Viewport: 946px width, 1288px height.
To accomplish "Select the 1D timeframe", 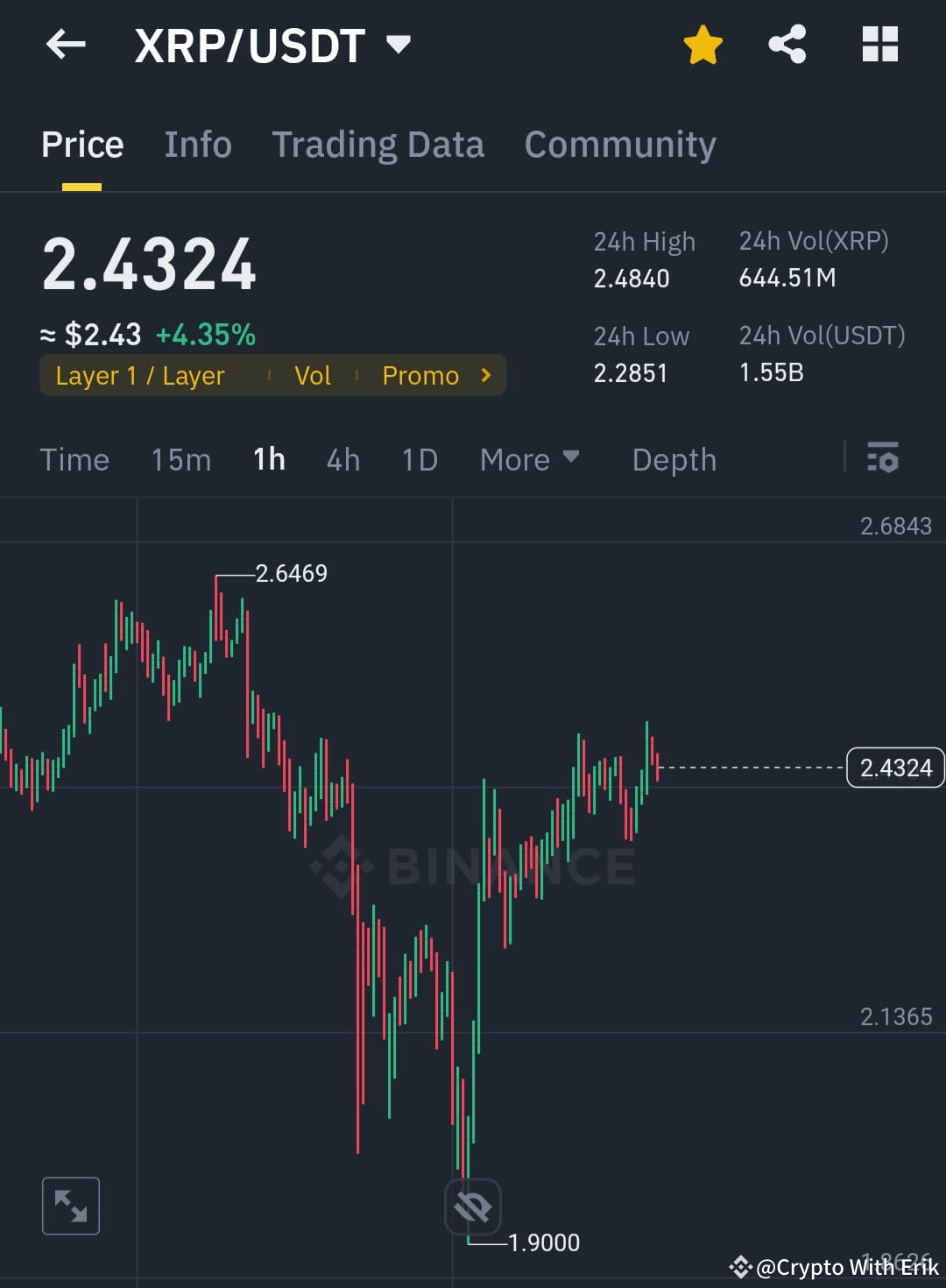I will point(418,458).
